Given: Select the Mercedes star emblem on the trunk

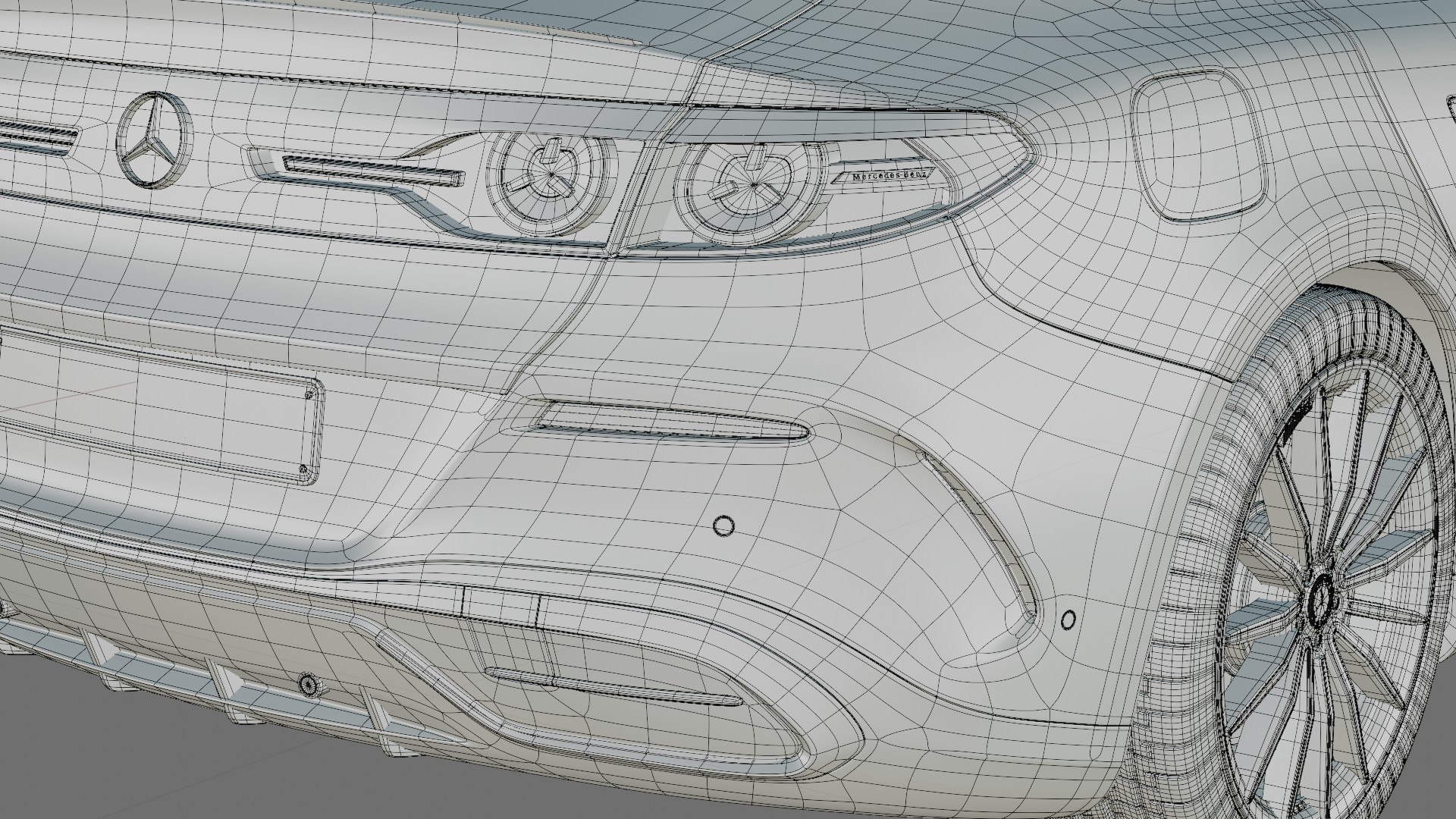Looking at the screenshot, I should [155, 142].
